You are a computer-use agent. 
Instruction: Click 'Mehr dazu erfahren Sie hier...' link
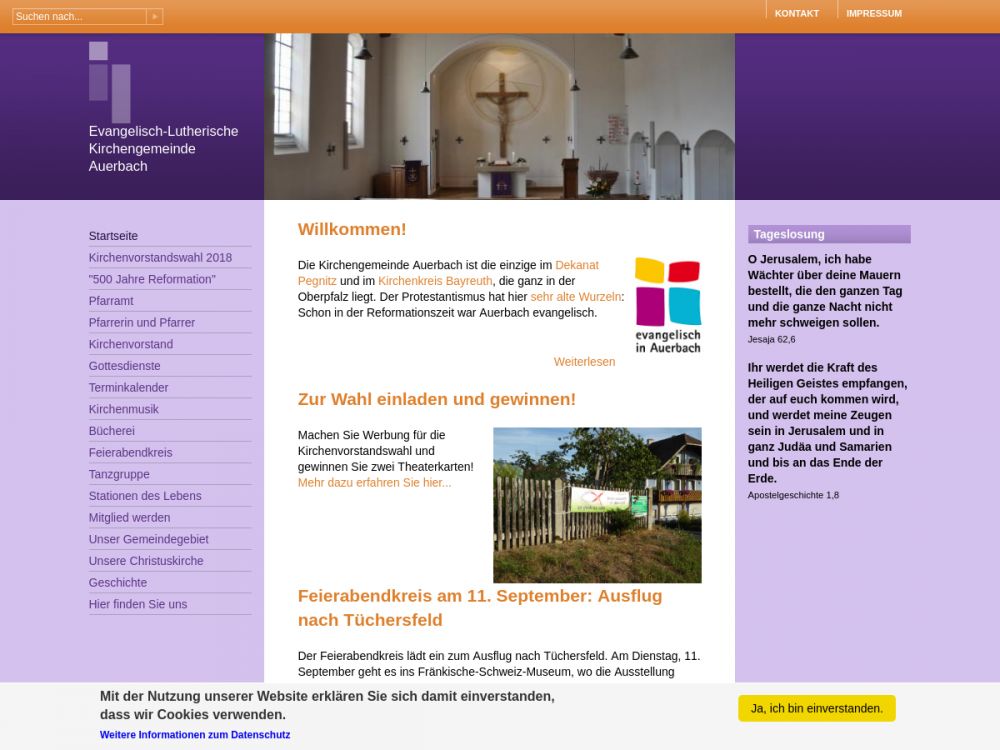[x=374, y=483]
